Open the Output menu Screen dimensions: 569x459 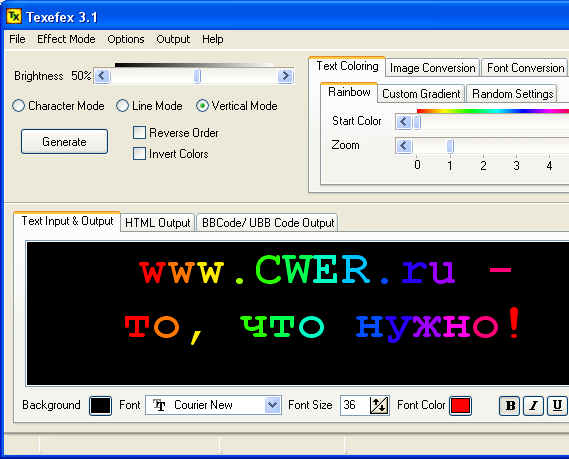click(x=173, y=39)
